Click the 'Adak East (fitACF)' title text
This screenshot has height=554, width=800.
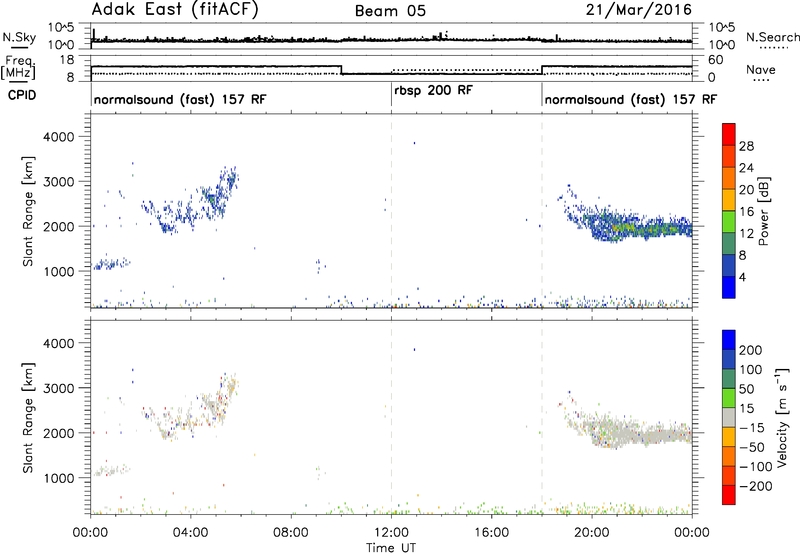click(175, 10)
